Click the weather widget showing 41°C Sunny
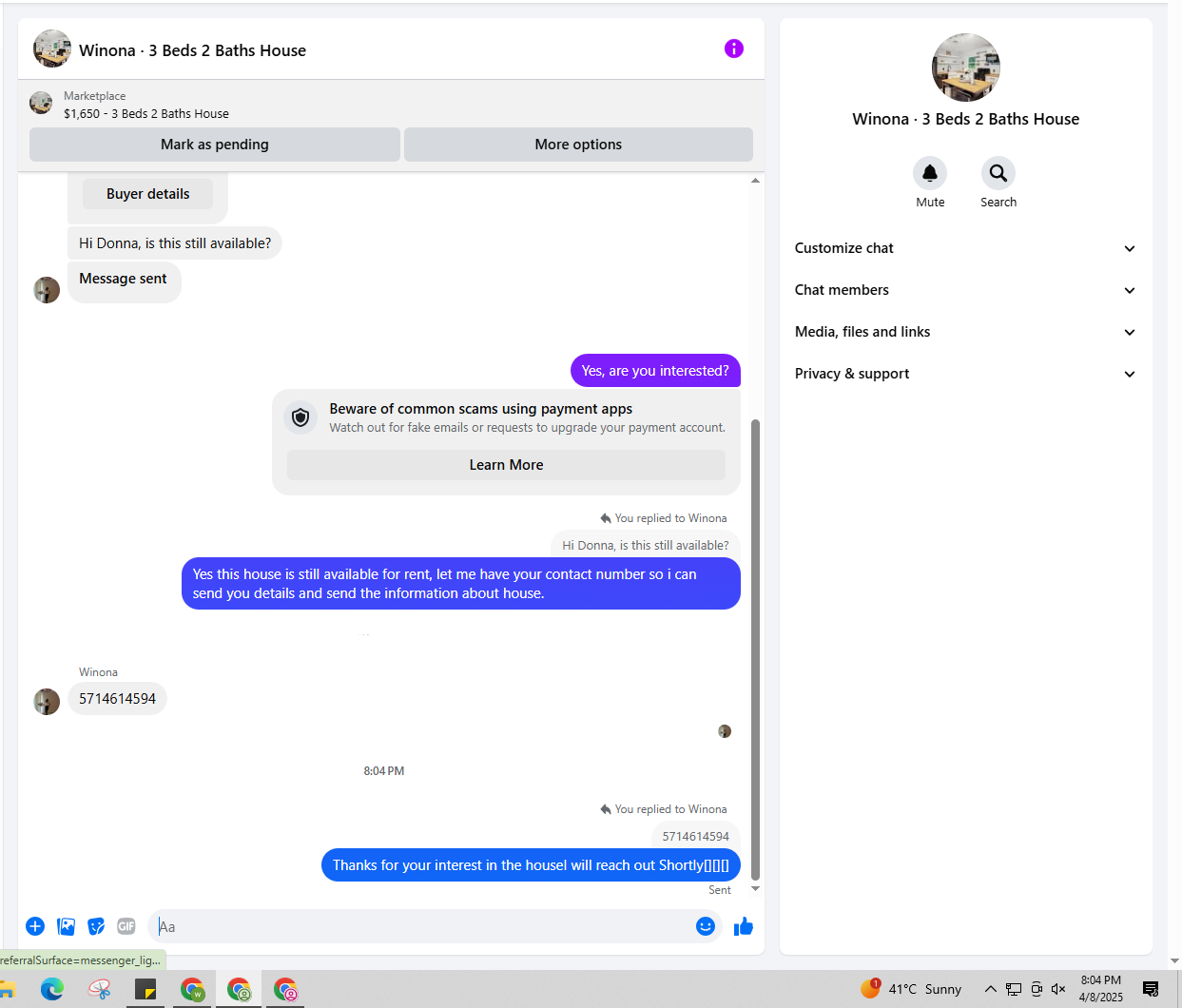 [x=911, y=989]
